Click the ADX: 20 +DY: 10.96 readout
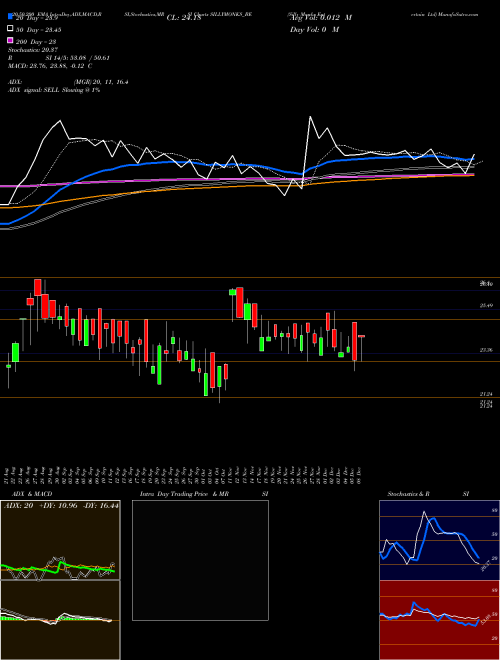Image resolution: width=500 pixels, height=660 pixels. (x=61, y=505)
